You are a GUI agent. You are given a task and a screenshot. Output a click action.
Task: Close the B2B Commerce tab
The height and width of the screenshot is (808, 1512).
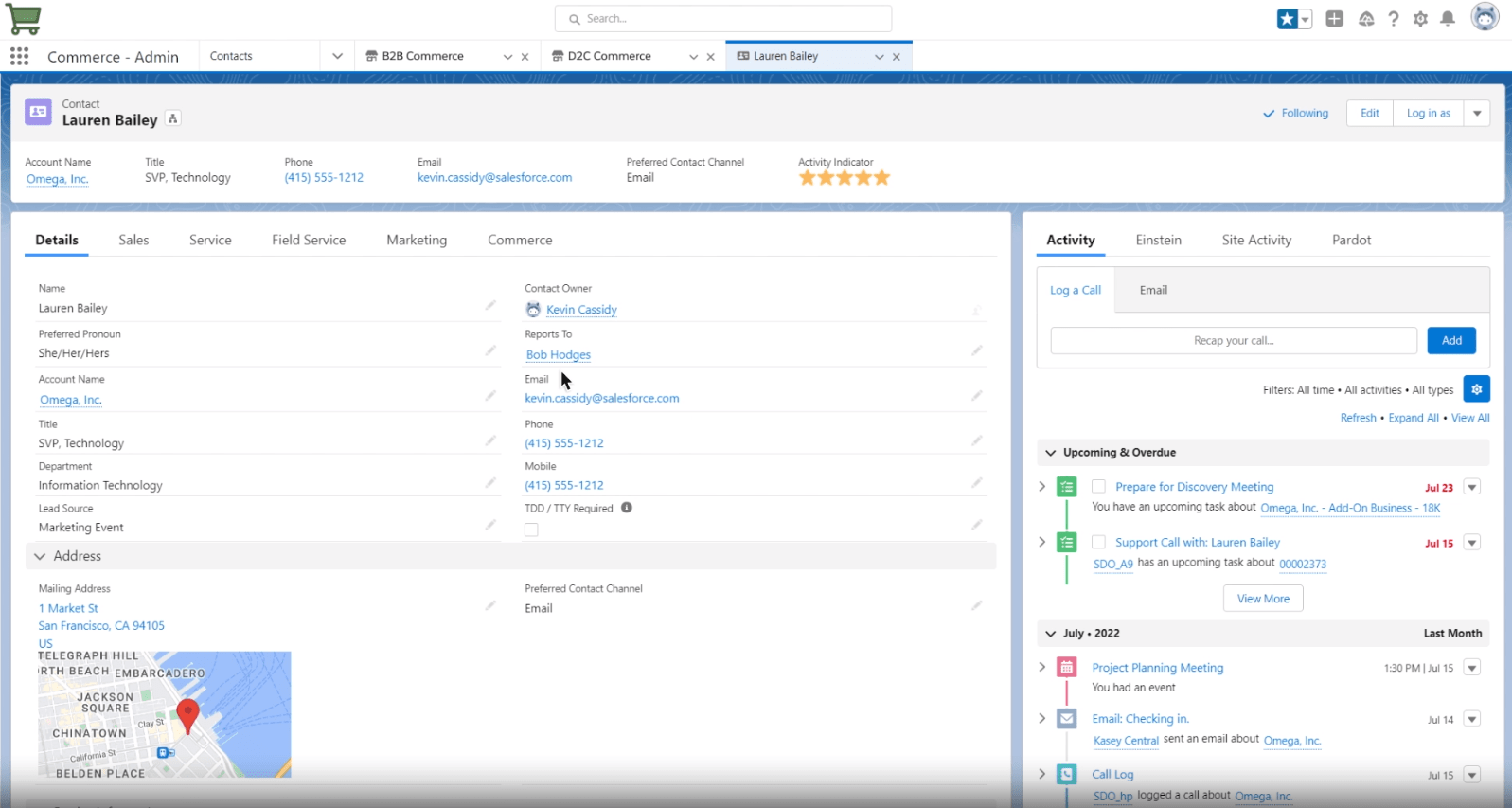[525, 57]
